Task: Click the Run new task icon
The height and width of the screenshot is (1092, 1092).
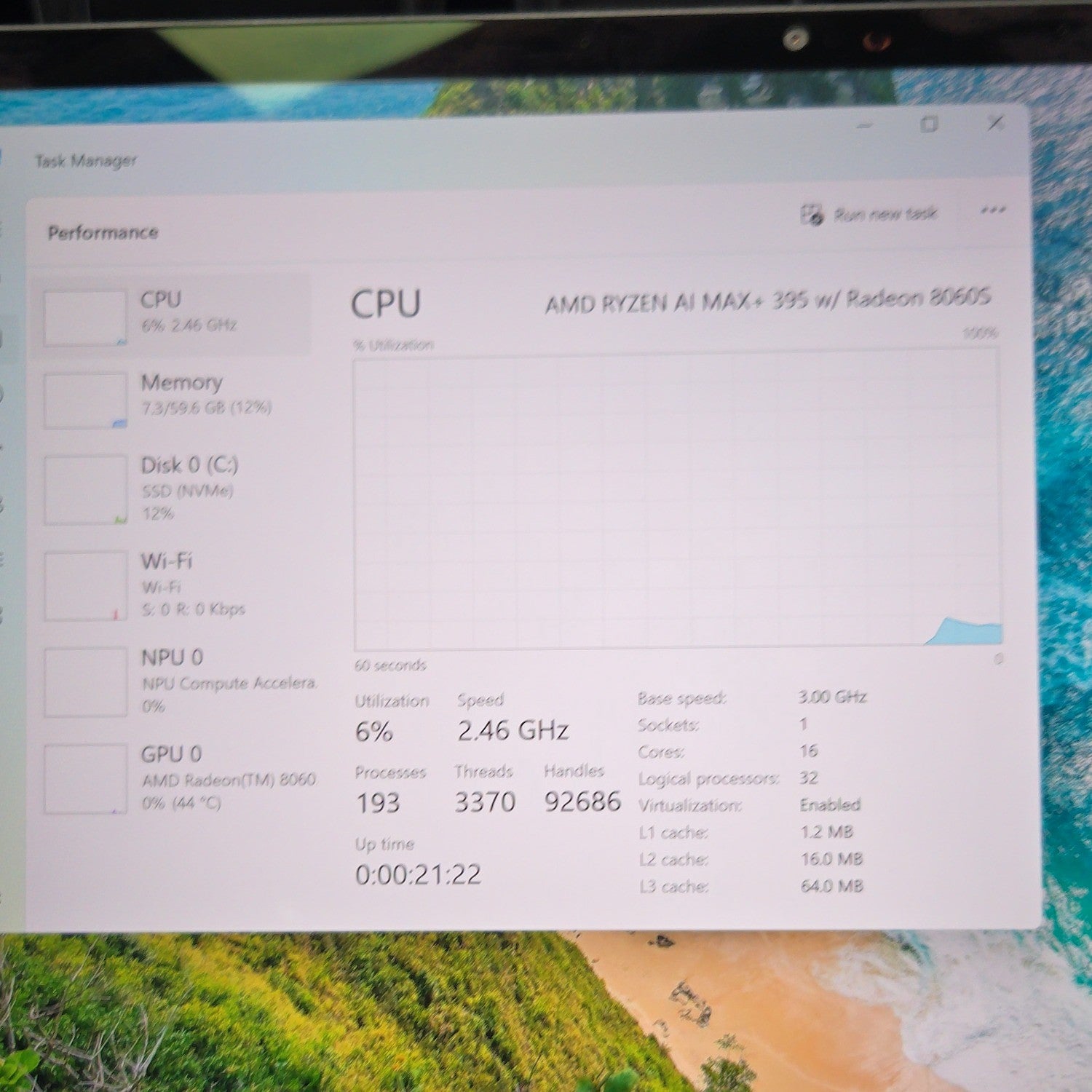Action: [x=812, y=215]
